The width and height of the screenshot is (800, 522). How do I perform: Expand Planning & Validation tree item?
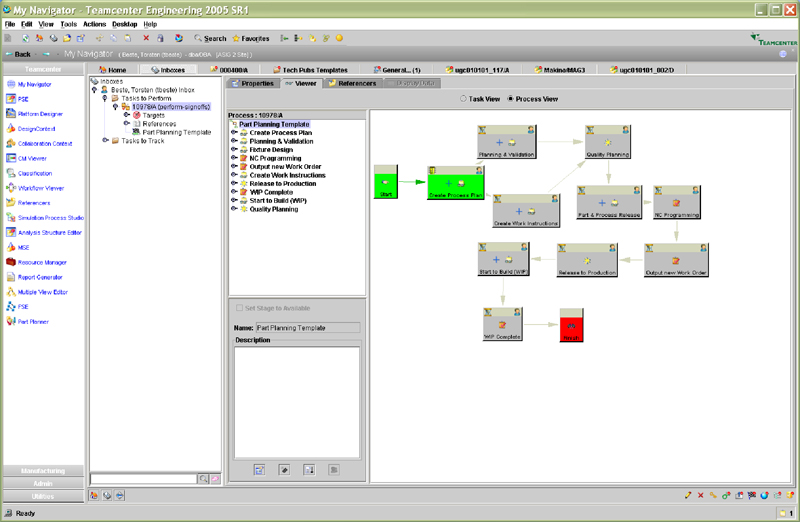click(234, 141)
